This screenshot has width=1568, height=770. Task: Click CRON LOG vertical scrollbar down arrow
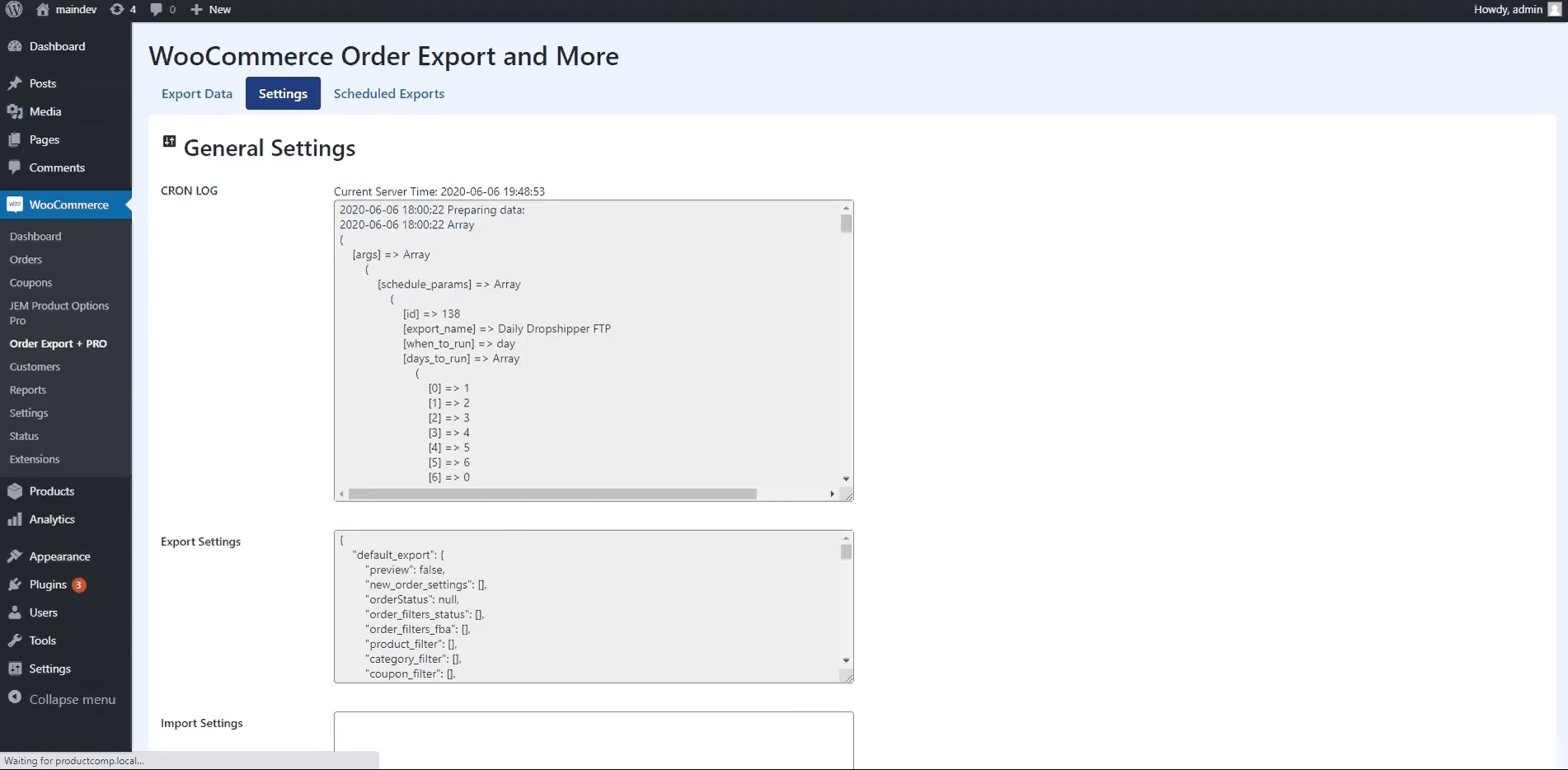(x=846, y=479)
